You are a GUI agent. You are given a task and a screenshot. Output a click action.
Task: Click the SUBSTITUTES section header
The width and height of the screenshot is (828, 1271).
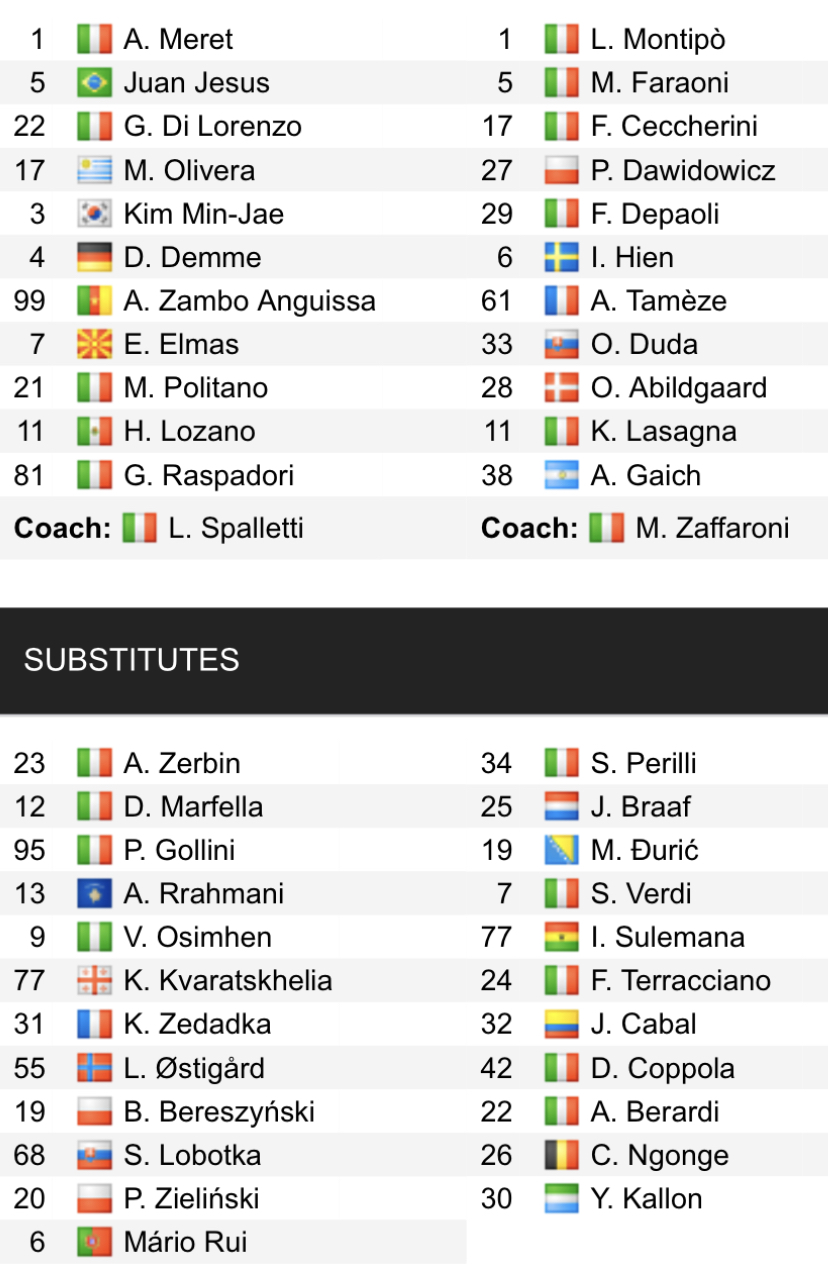click(131, 660)
